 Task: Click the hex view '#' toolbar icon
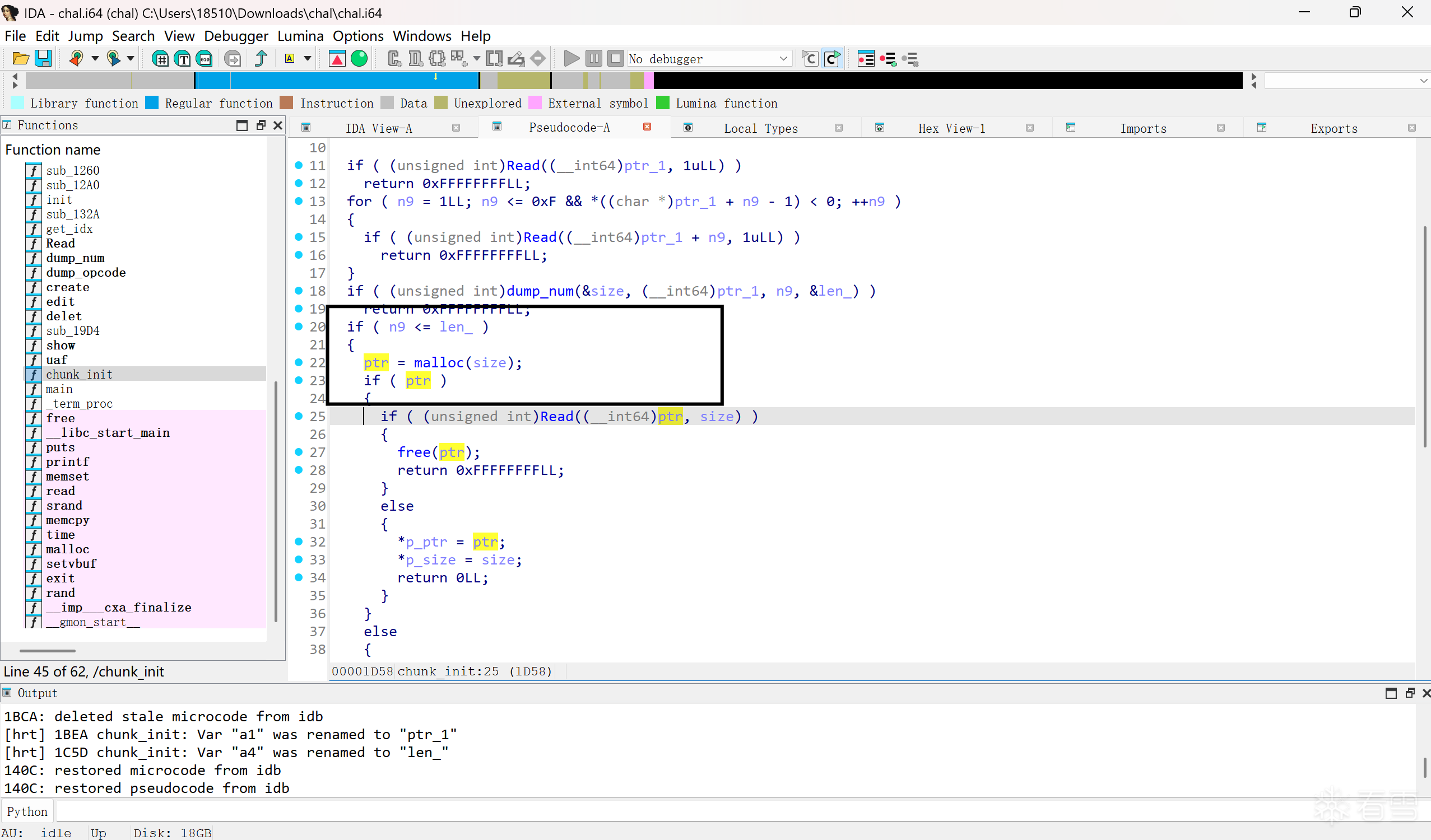(x=161, y=58)
